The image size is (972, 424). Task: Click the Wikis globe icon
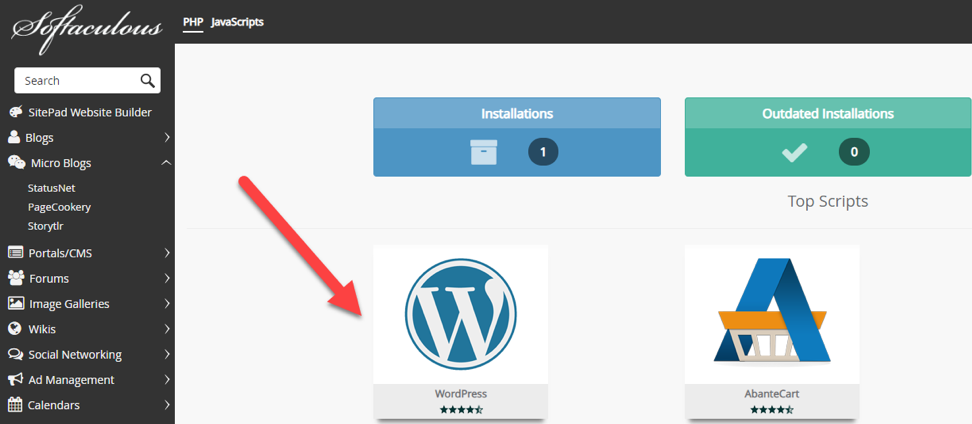(15, 329)
